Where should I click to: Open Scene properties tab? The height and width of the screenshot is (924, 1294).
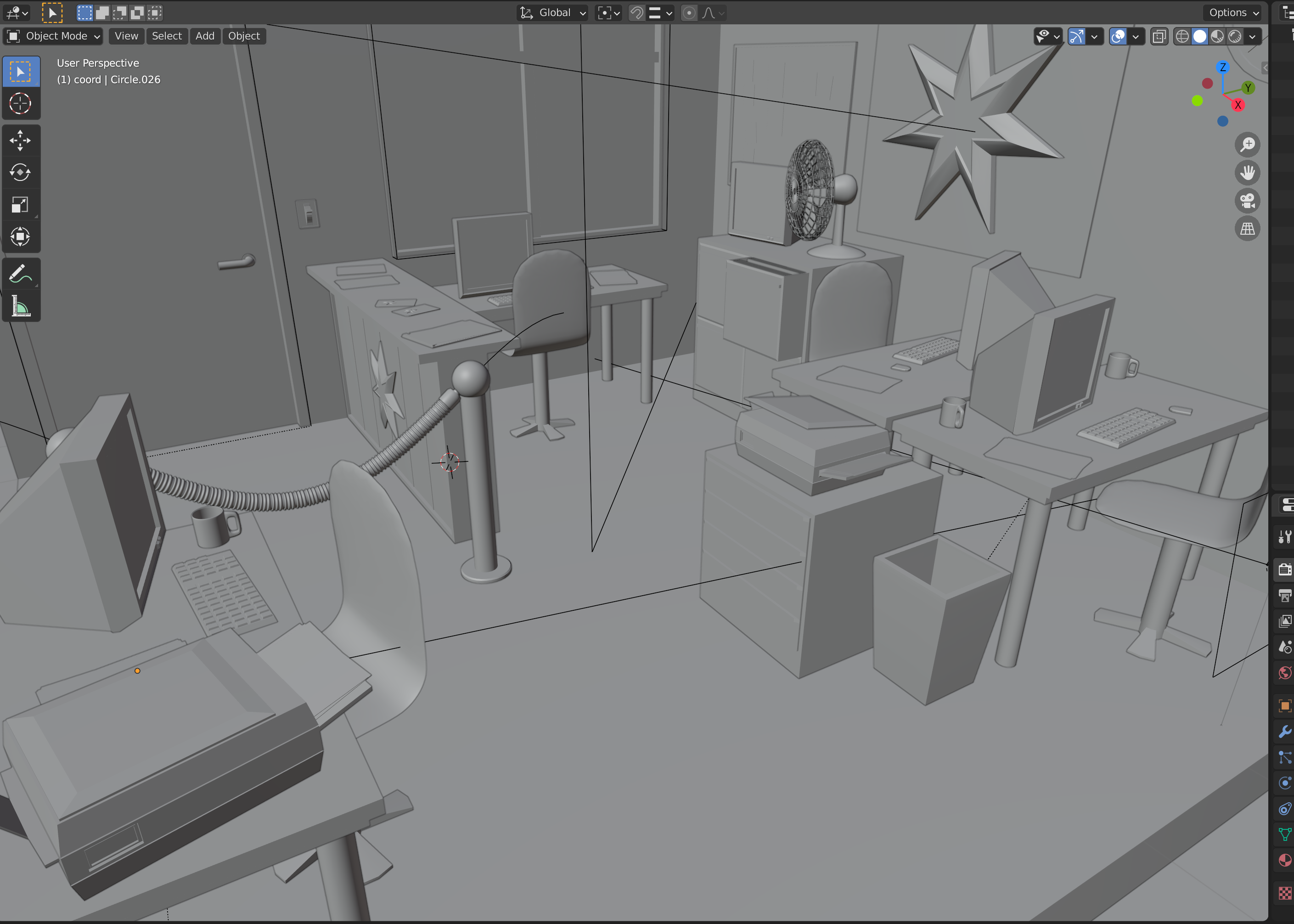[x=1284, y=647]
